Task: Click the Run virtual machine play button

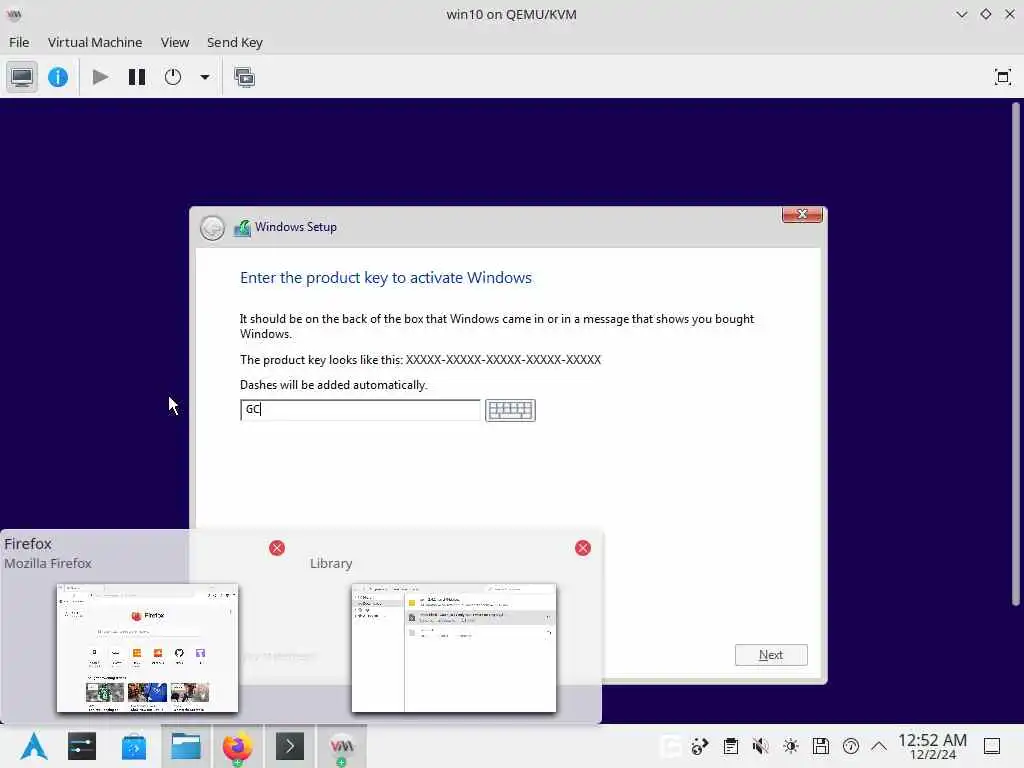Action: pos(101,77)
